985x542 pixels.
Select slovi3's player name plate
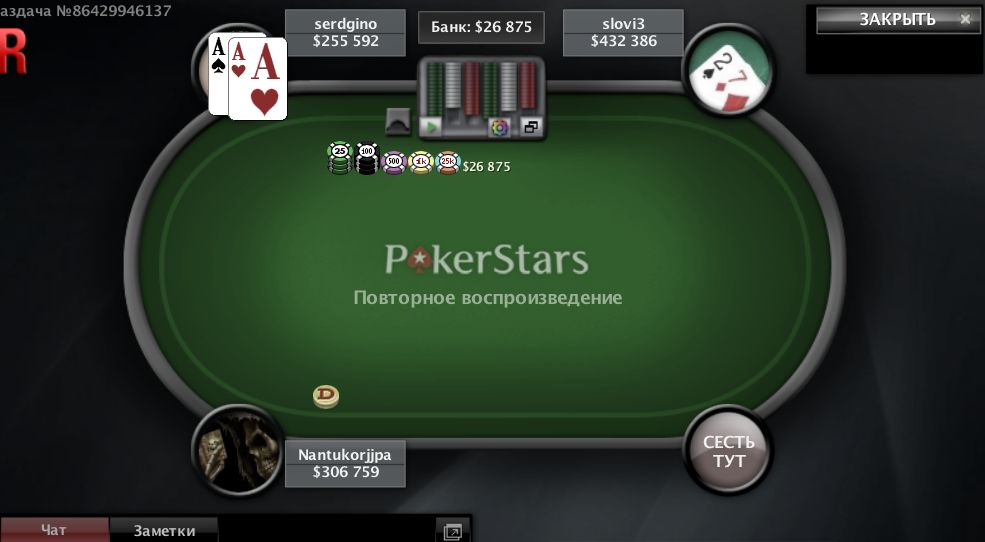click(623, 33)
